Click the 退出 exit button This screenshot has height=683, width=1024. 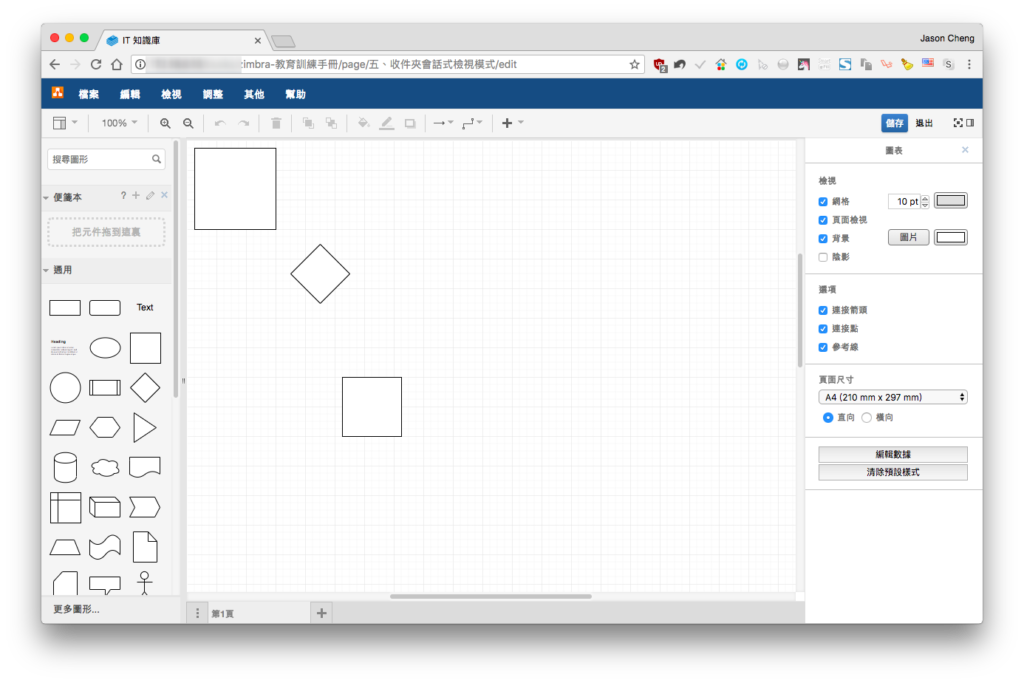pos(924,123)
